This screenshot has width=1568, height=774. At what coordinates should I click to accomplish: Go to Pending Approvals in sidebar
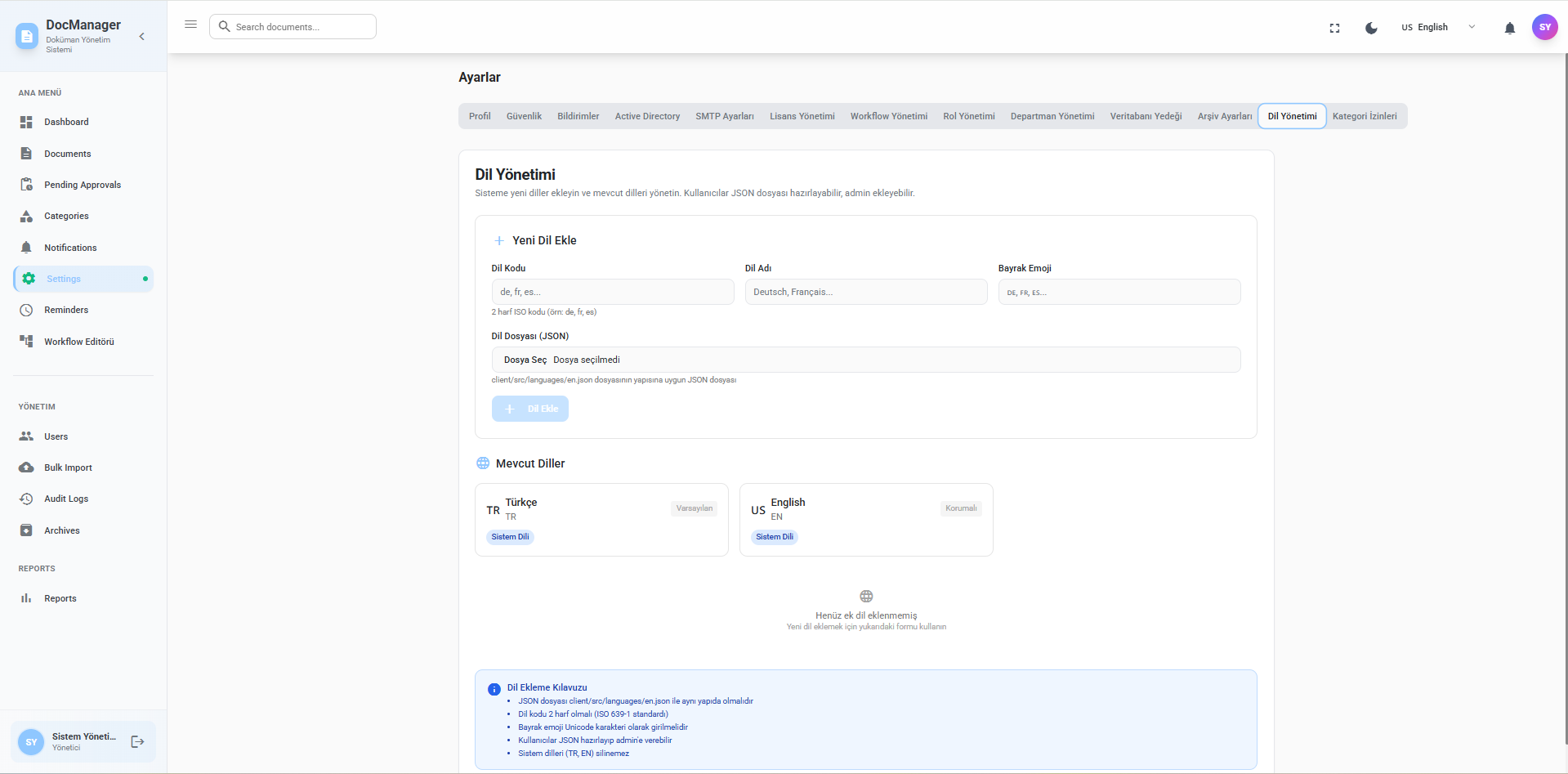coord(82,185)
